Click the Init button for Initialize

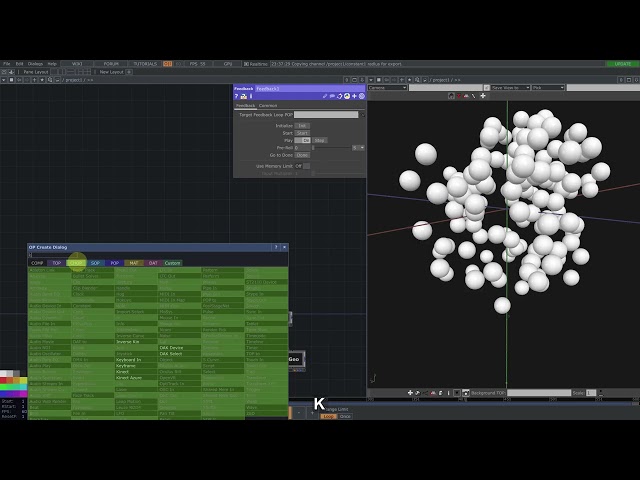(x=302, y=126)
